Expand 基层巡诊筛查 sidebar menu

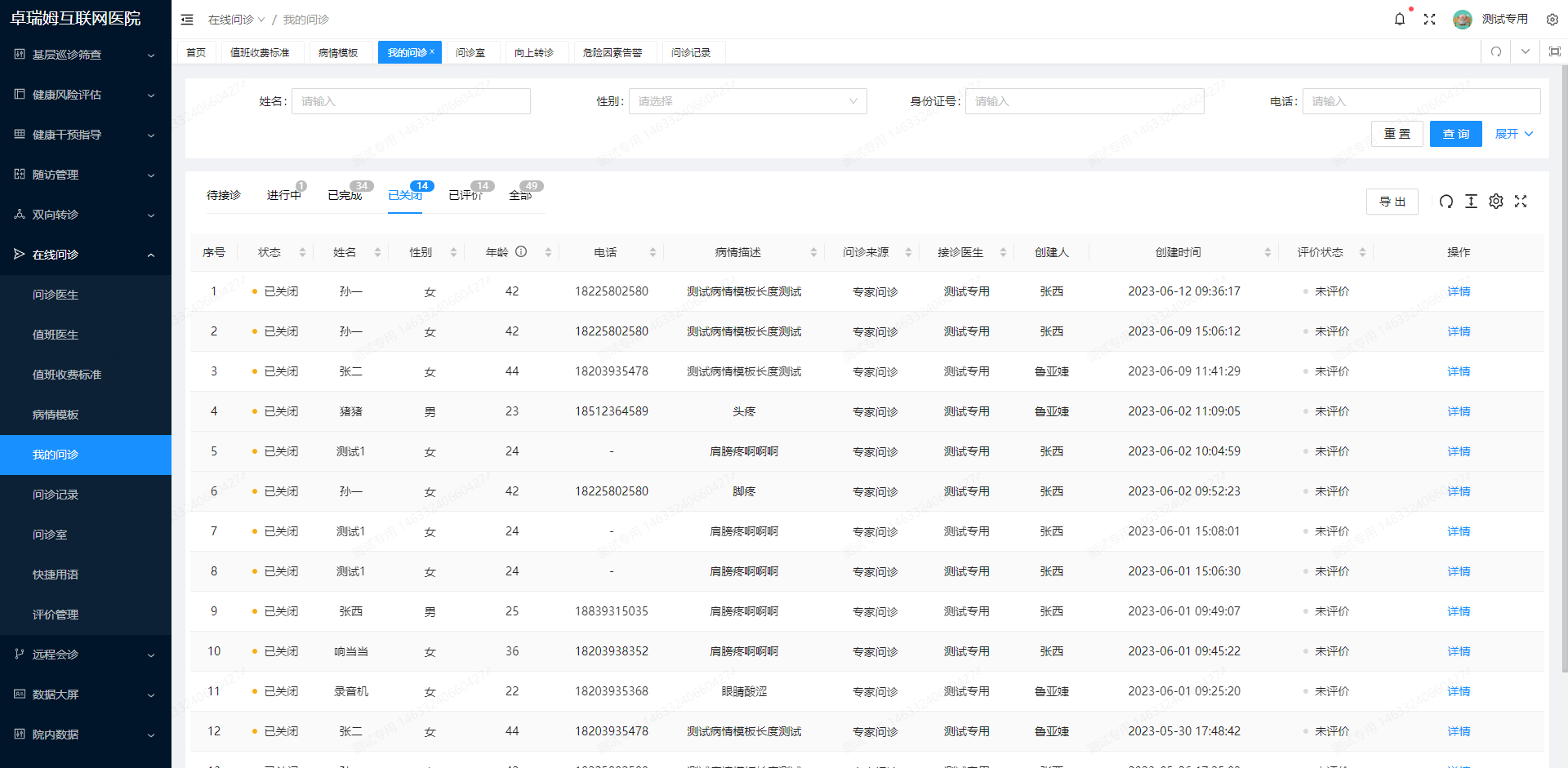86,55
